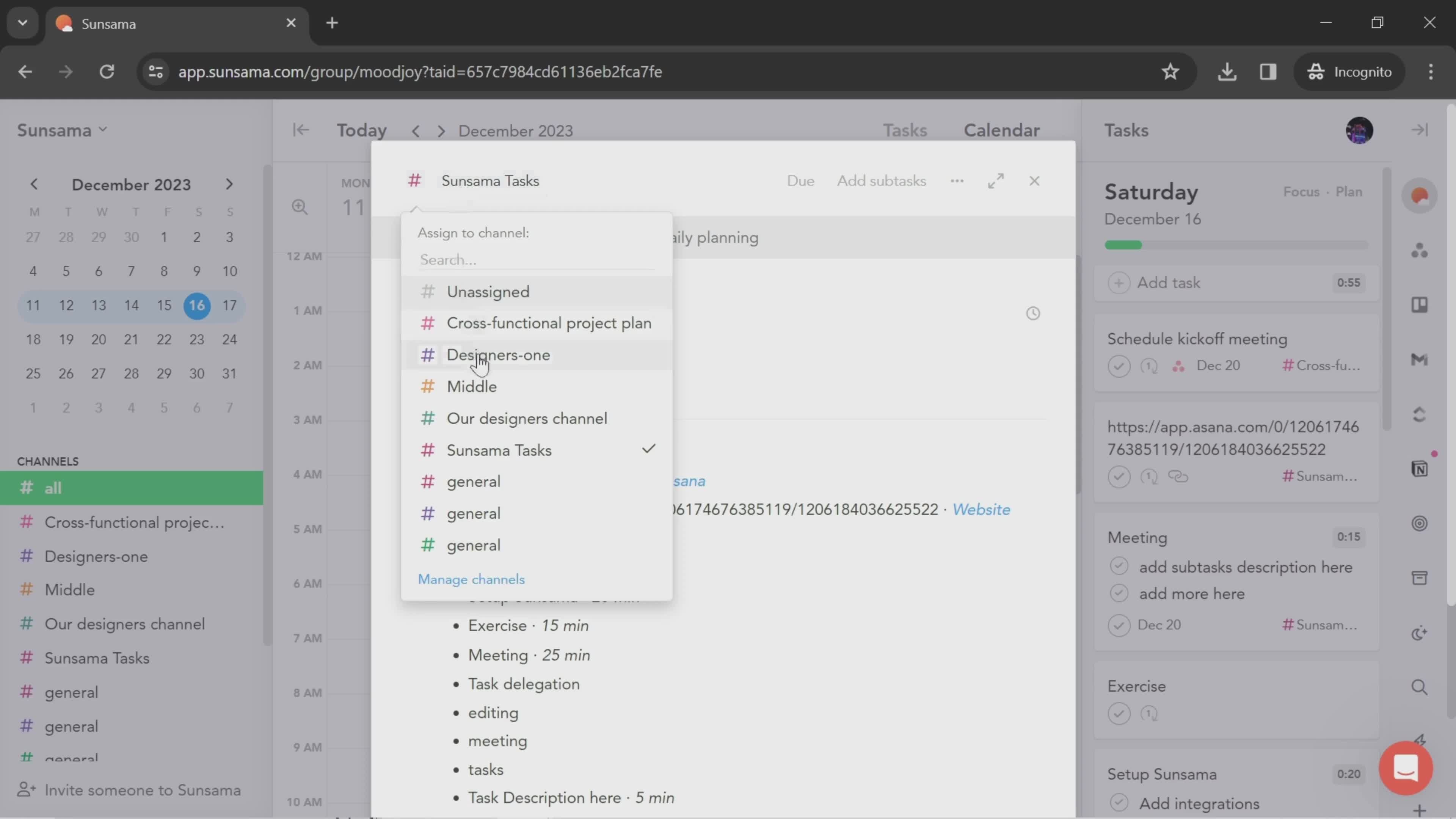Go to next week in calendar header
Image resolution: width=1456 pixels, height=819 pixels.
[x=441, y=131]
